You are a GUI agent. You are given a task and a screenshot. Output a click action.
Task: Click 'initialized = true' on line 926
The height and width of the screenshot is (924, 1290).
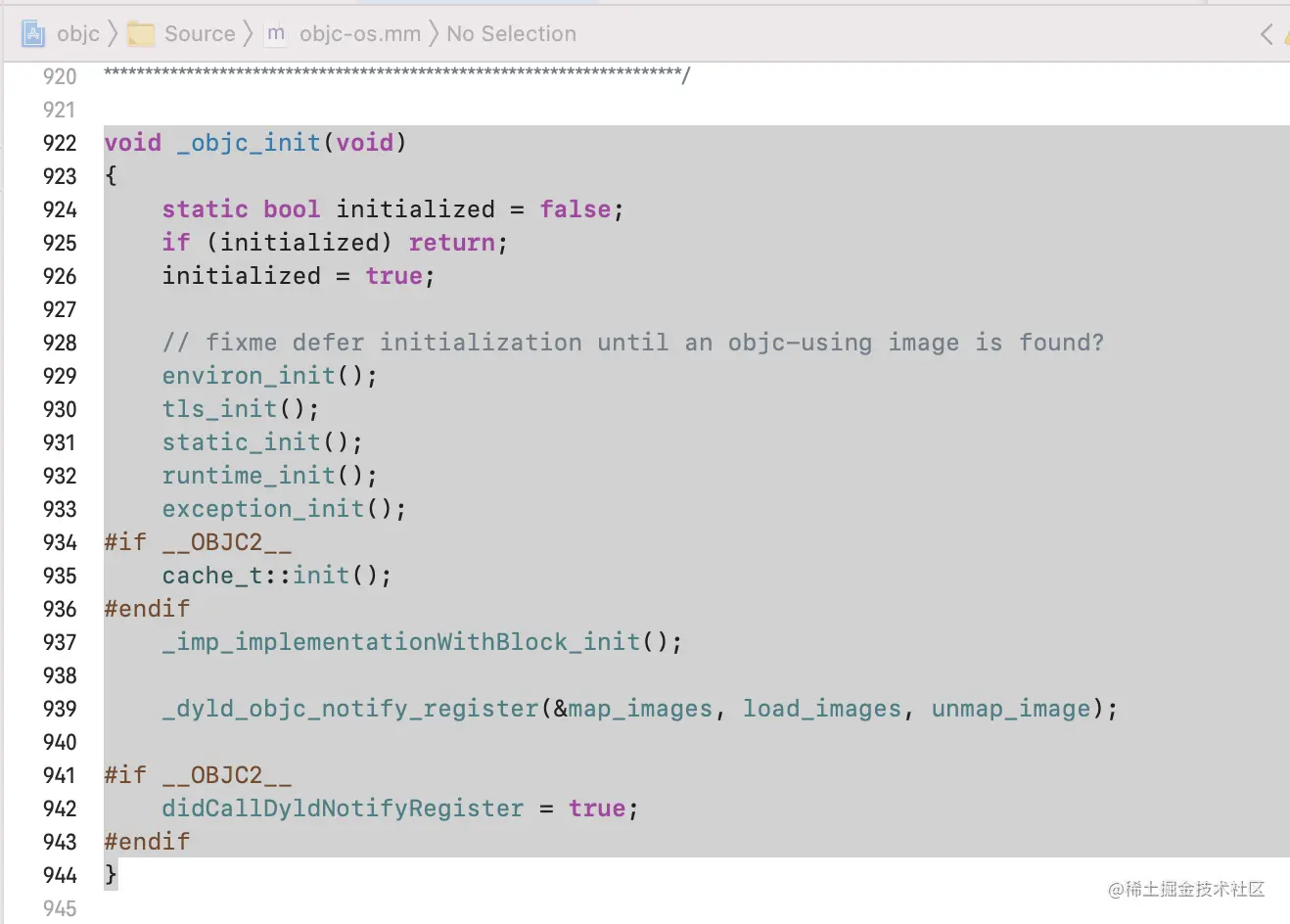coord(293,276)
